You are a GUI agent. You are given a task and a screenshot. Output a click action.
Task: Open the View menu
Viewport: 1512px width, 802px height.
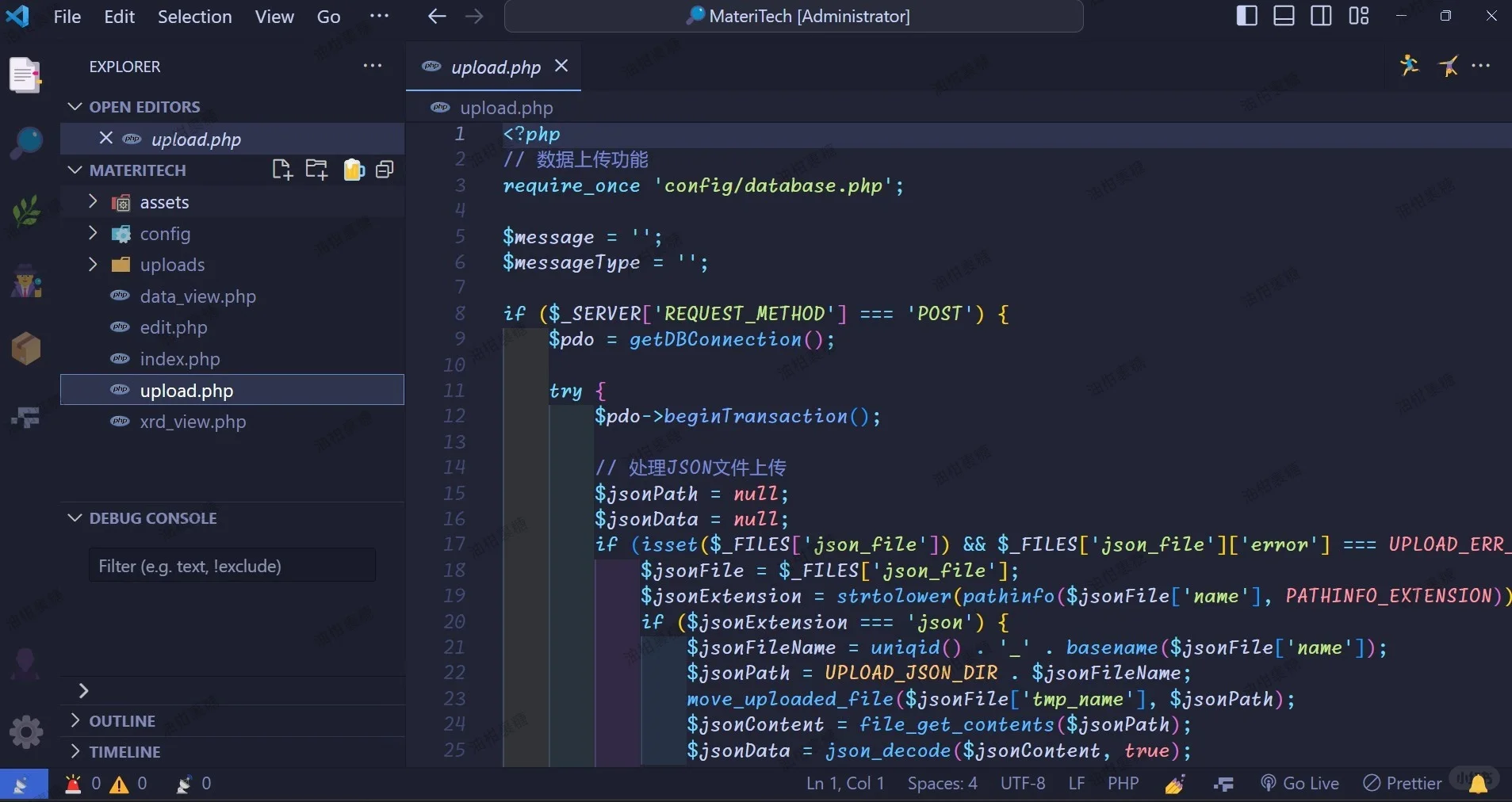coord(274,17)
